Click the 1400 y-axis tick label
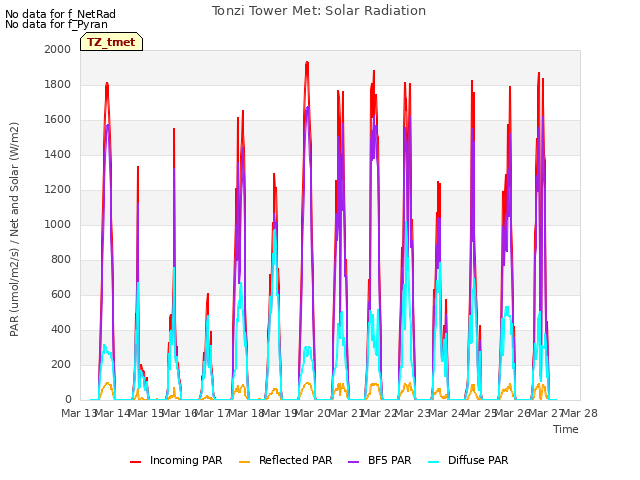This screenshot has width=640, height=480. pyautogui.click(x=58, y=155)
